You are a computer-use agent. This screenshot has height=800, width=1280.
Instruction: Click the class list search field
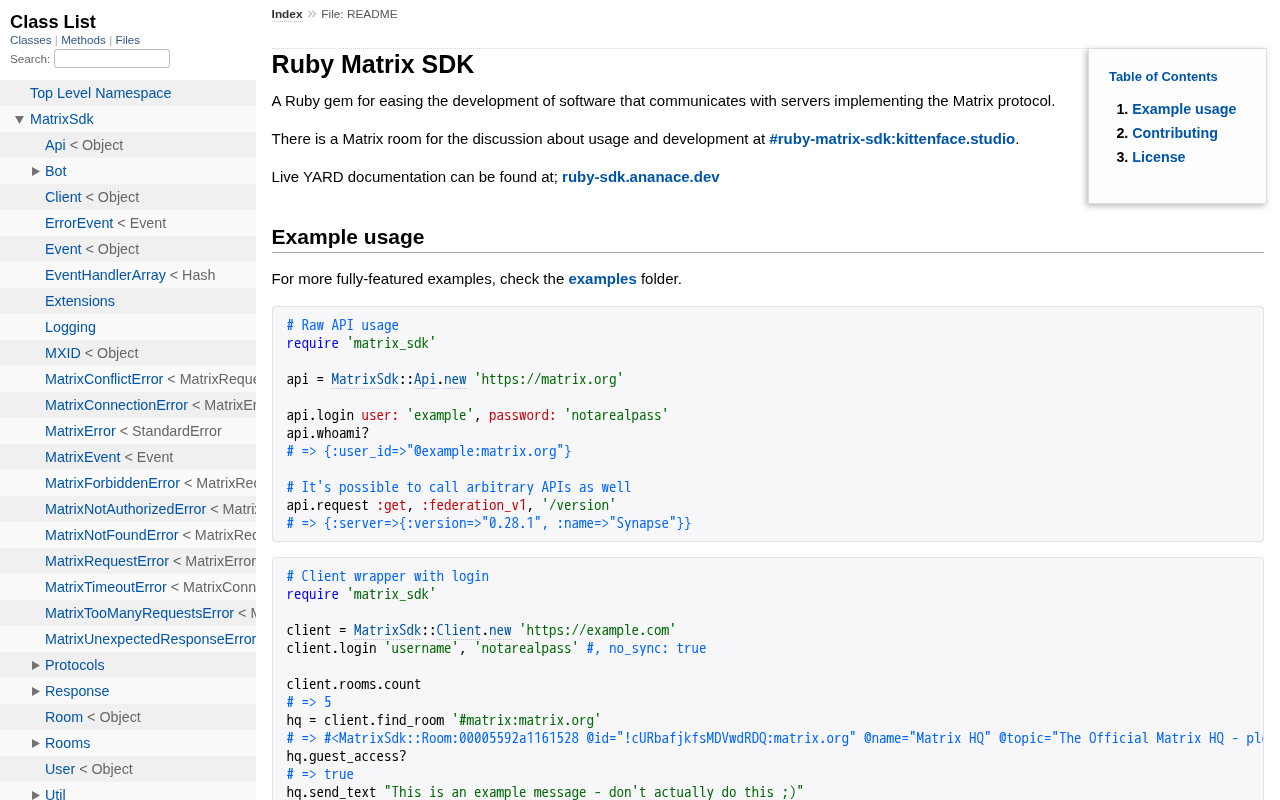(x=112, y=59)
